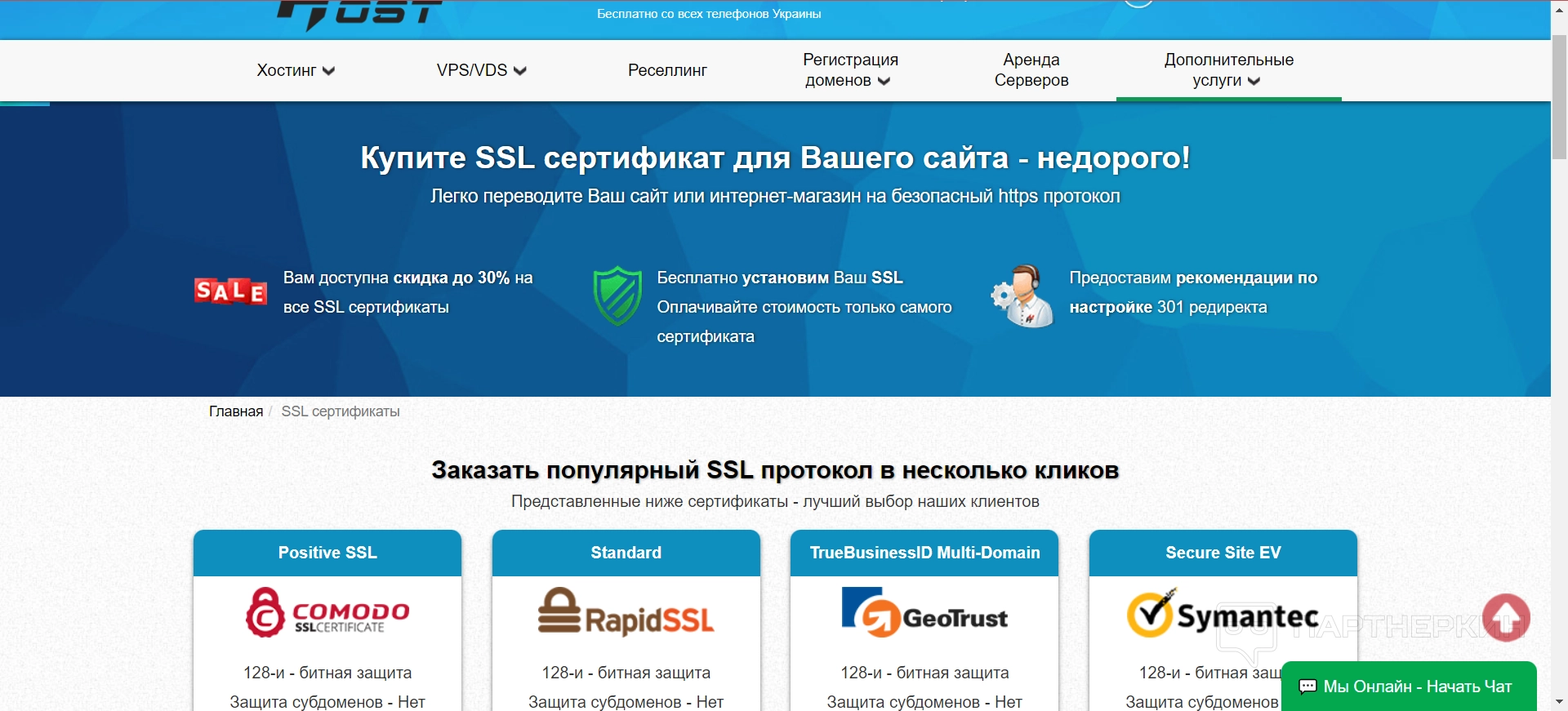Select the Standard card header
Image resolution: width=1568 pixels, height=711 pixels.
coord(626,553)
